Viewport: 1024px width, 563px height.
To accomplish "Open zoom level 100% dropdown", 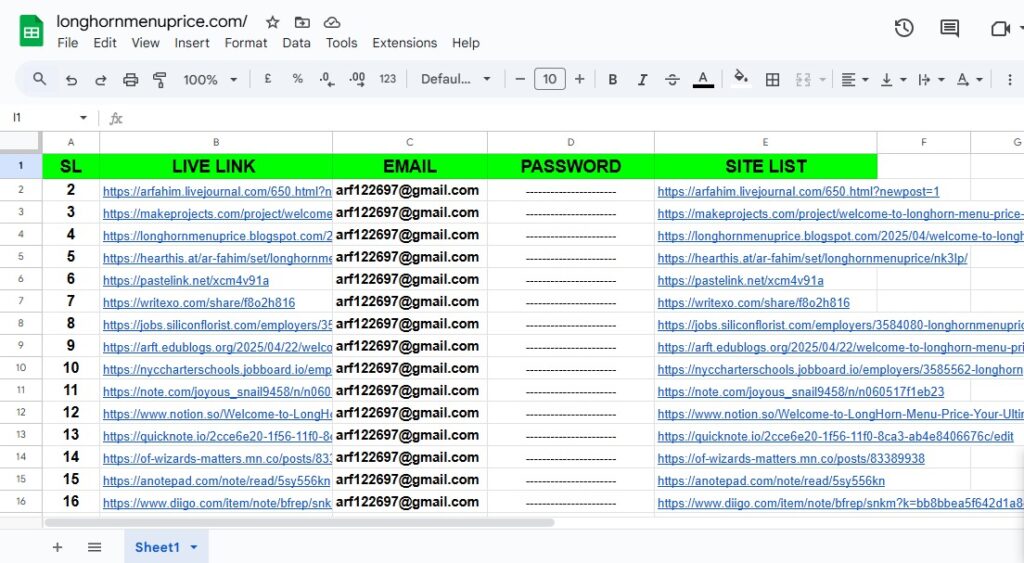I will tap(210, 80).
